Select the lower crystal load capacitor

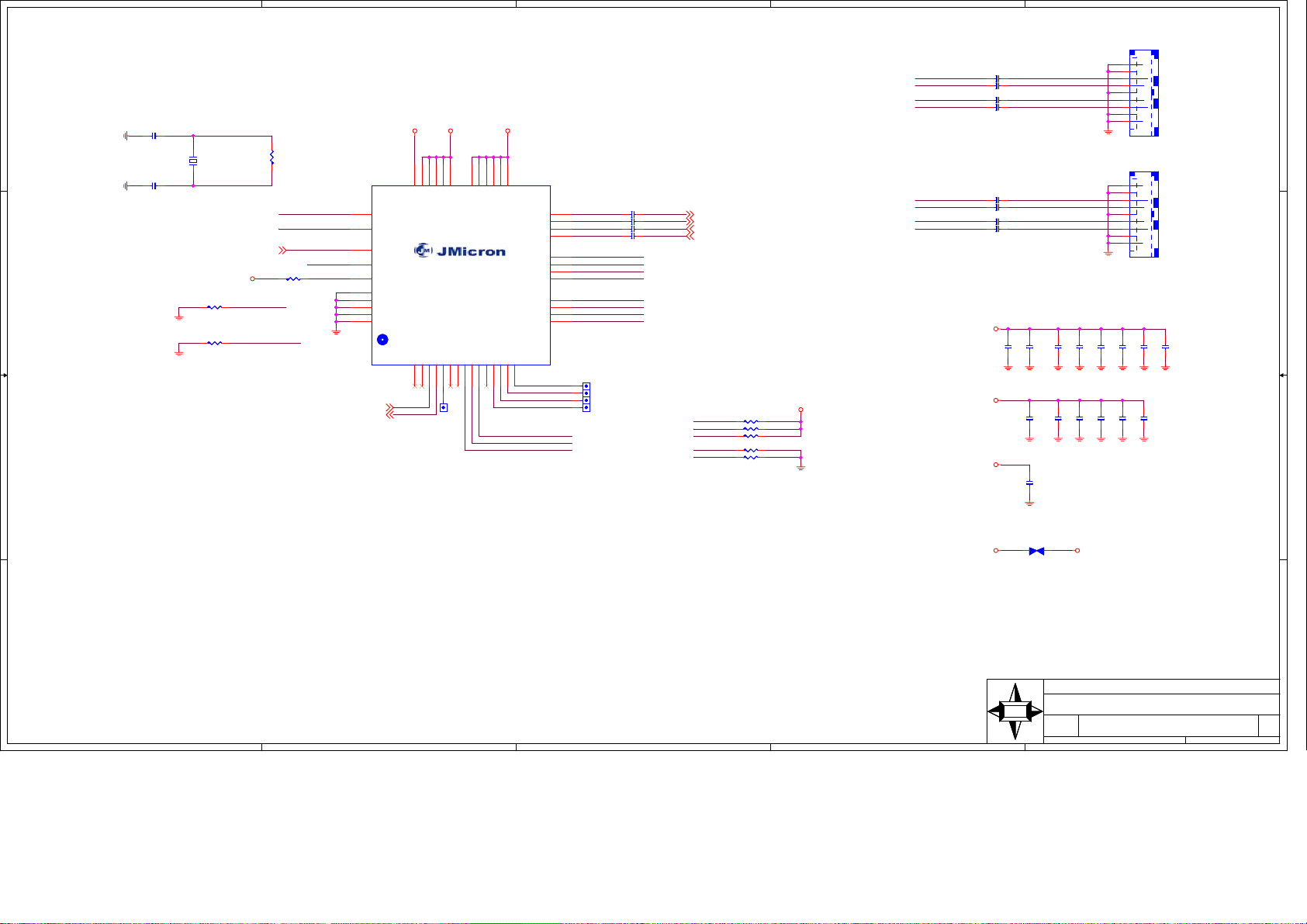(154, 185)
